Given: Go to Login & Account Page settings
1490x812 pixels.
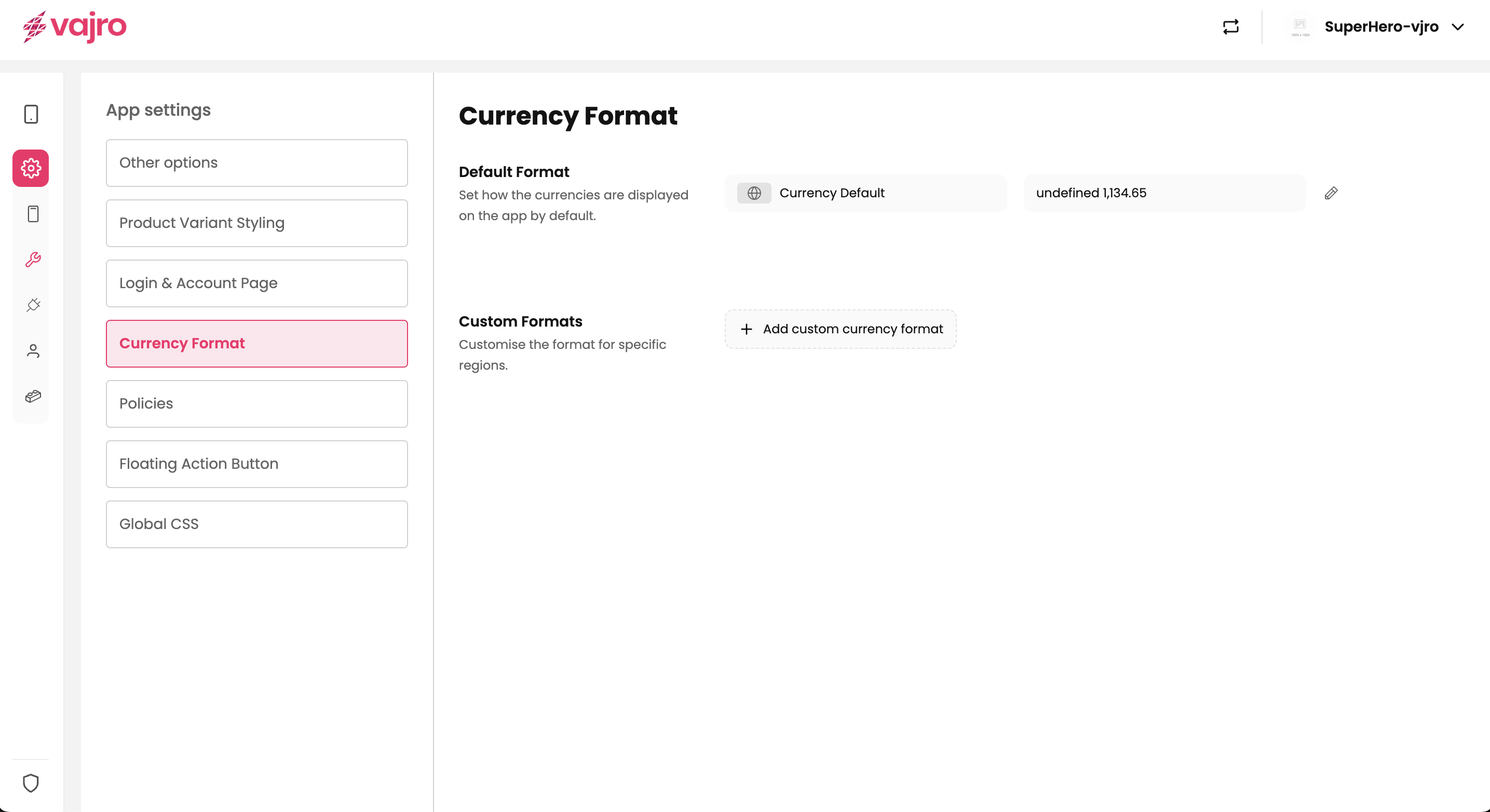Looking at the screenshot, I should click(x=257, y=283).
